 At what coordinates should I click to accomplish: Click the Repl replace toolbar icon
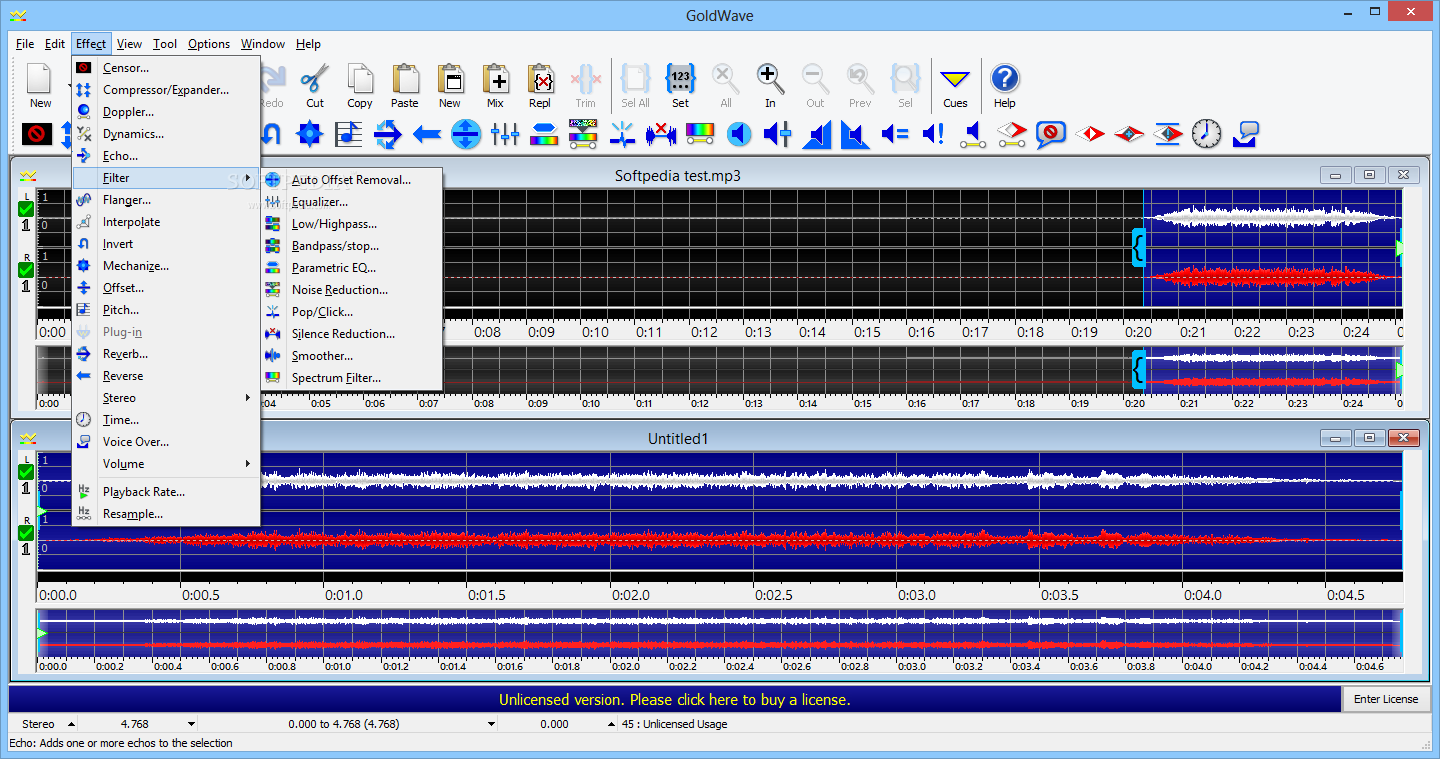coord(540,79)
